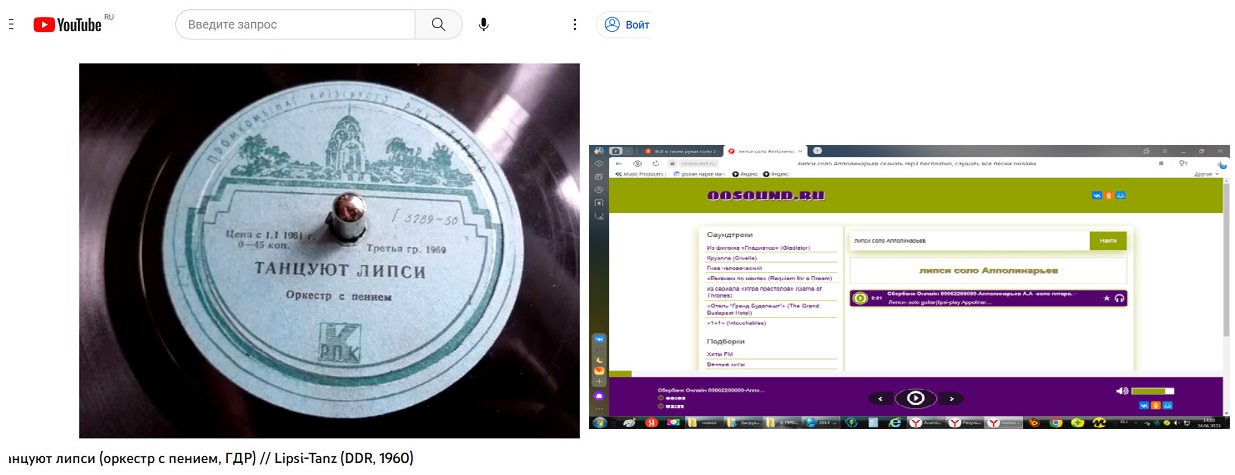This screenshot has height=475, width=1235.
Task: Click the oosound.ru logo in browser window
Action: click(765, 196)
